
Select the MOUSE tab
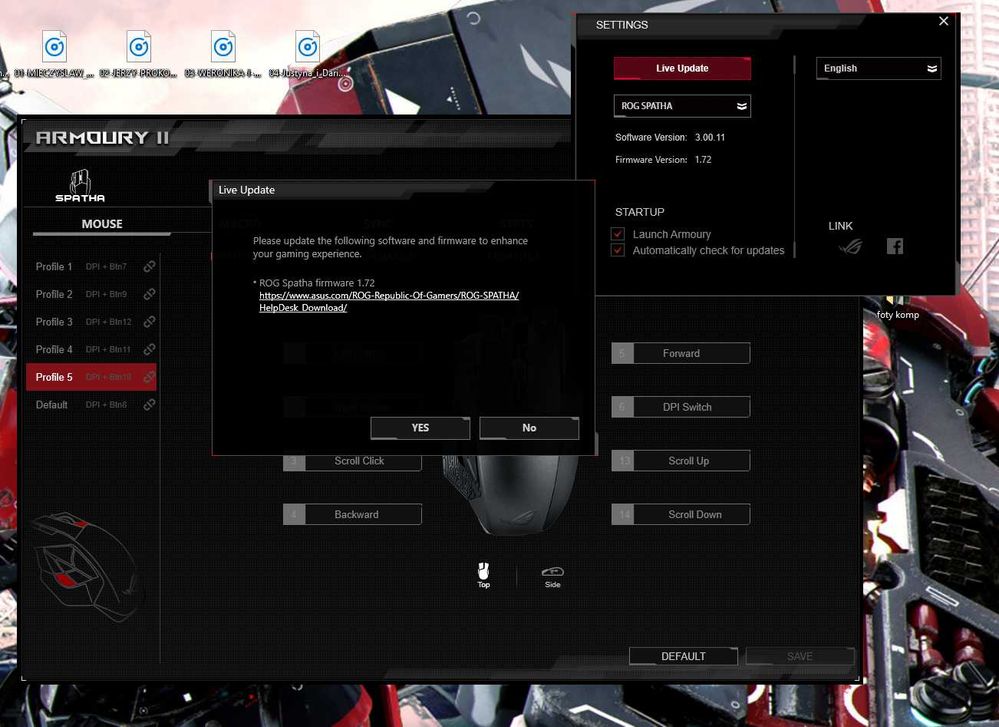pos(102,224)
